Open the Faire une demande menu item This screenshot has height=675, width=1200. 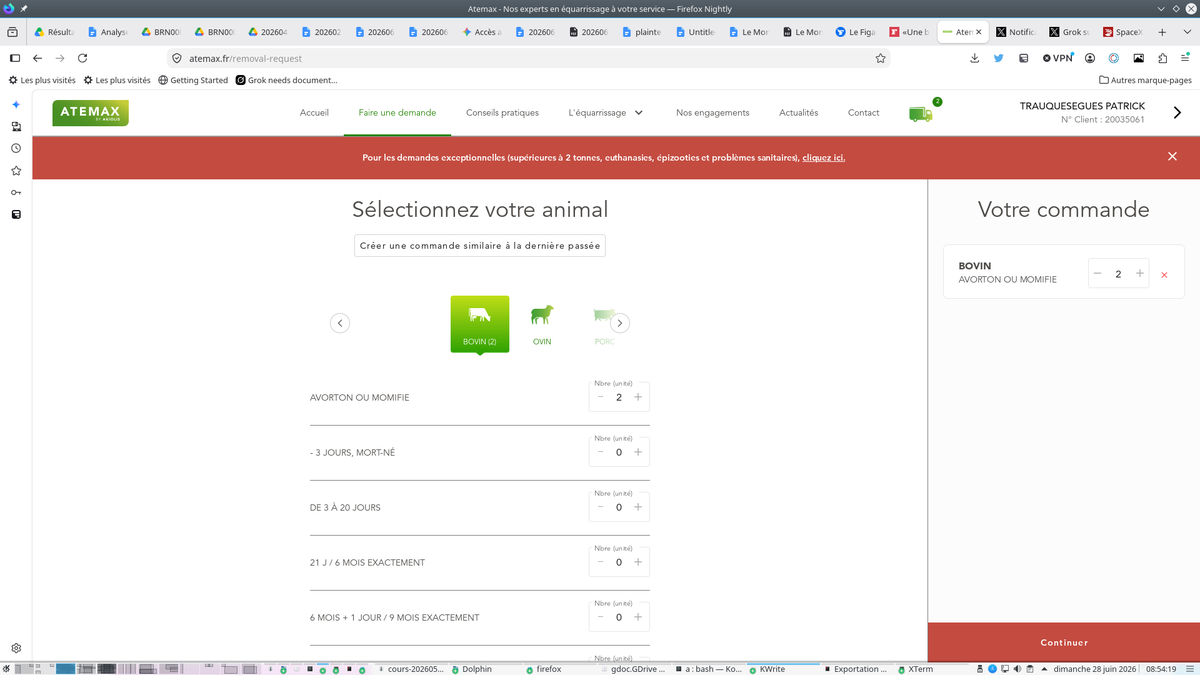[x=397, y=113]
